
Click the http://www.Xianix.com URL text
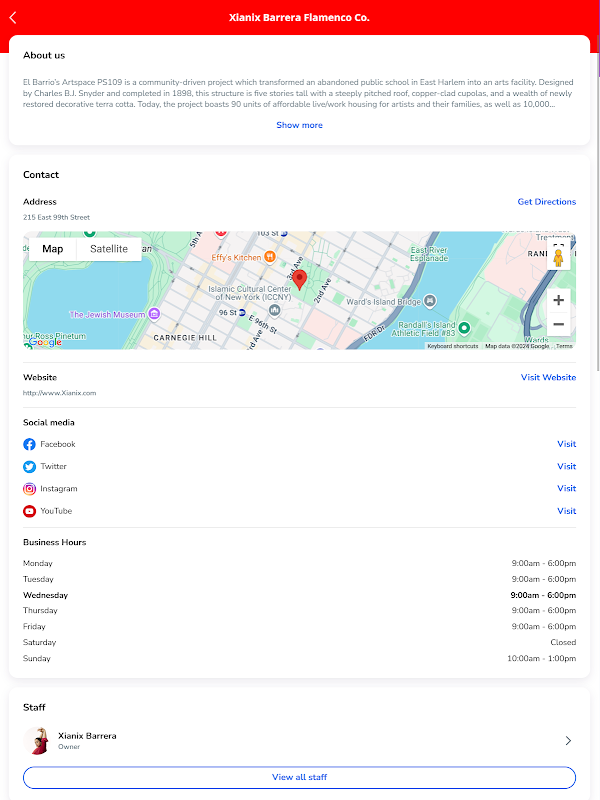[x=60, y=393]
